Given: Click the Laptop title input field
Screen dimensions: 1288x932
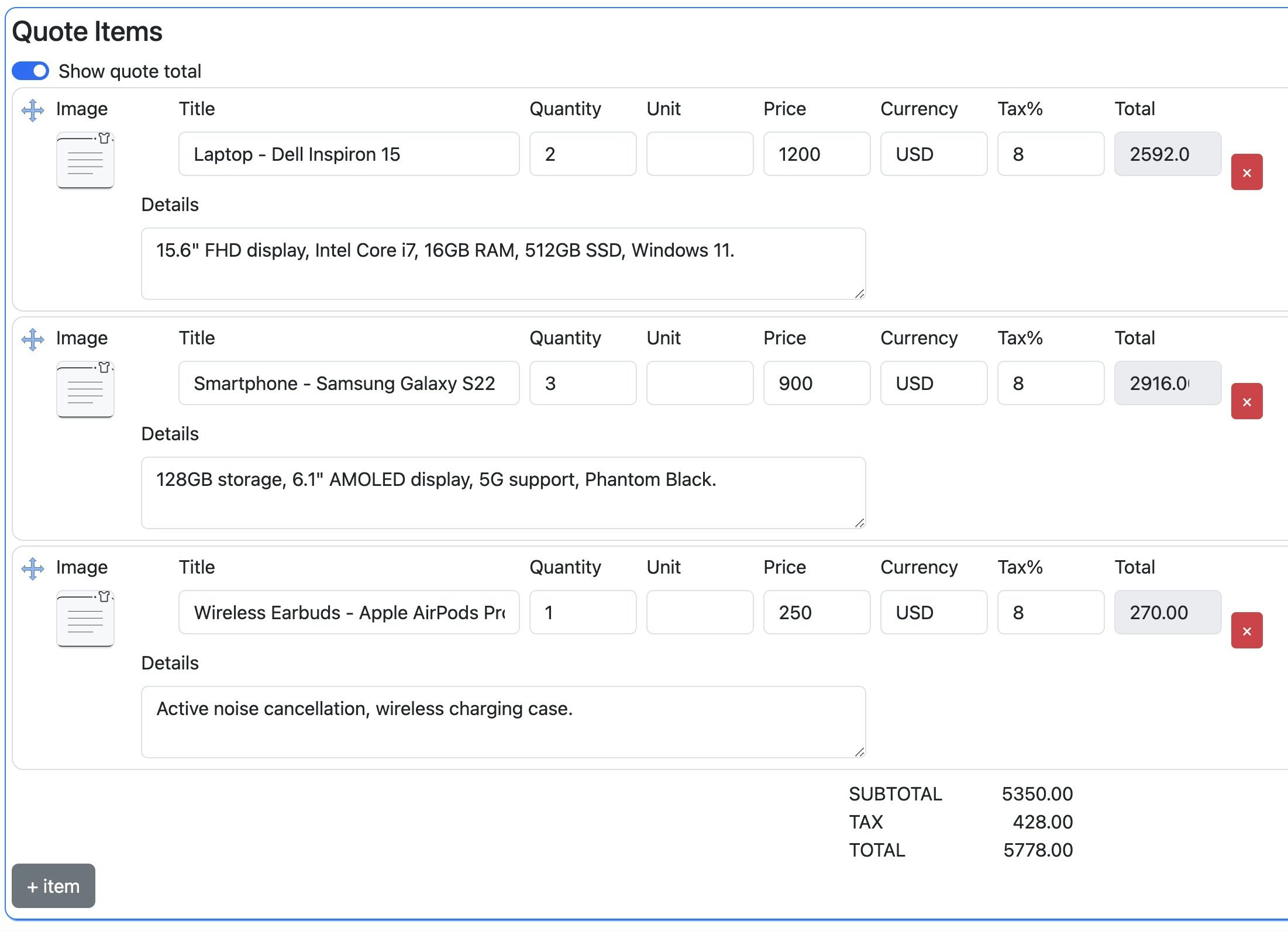Looking at the screenshot, I should coord(349,154).
